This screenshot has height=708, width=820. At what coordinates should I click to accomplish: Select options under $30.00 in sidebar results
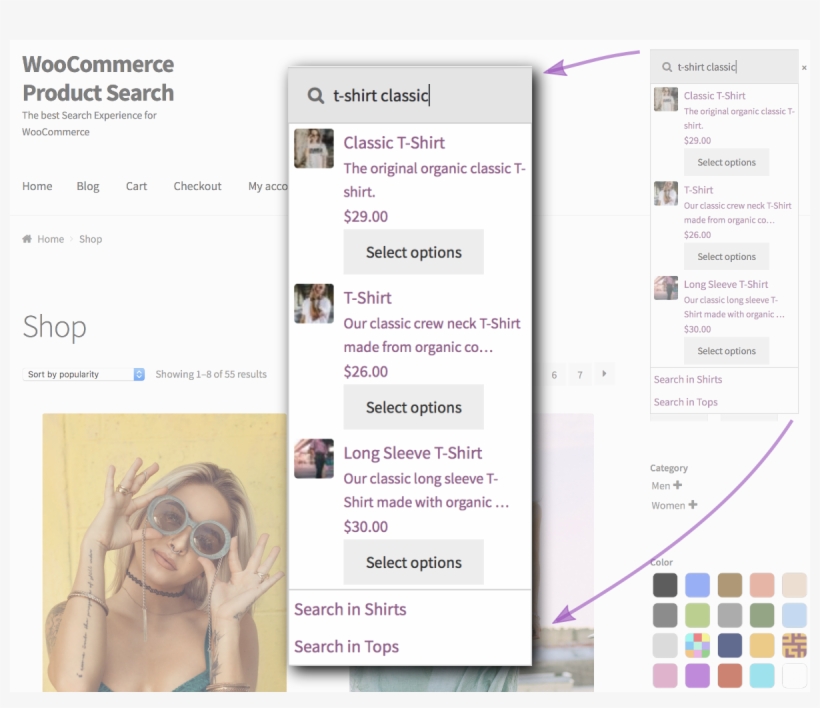pyautogui.click(x=726, y=351)
